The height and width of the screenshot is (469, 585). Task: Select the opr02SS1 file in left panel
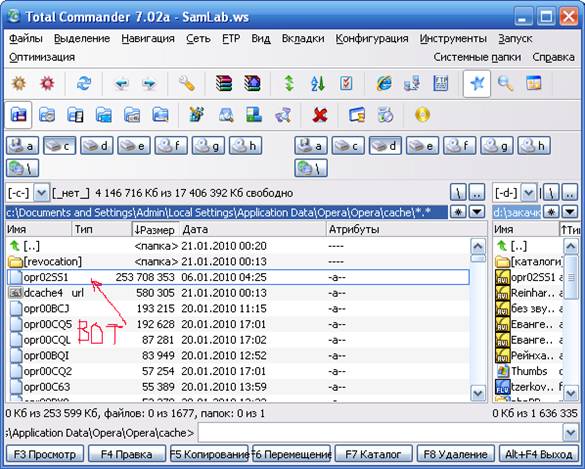238,277
